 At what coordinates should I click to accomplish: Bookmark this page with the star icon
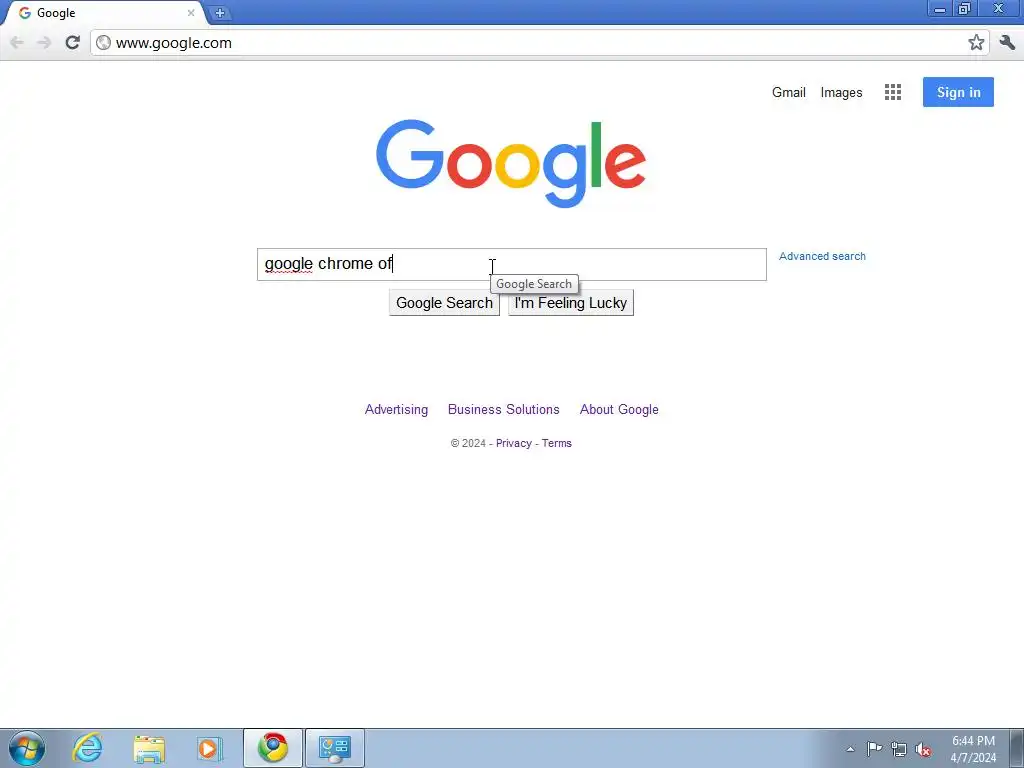(x=976, y=43)
